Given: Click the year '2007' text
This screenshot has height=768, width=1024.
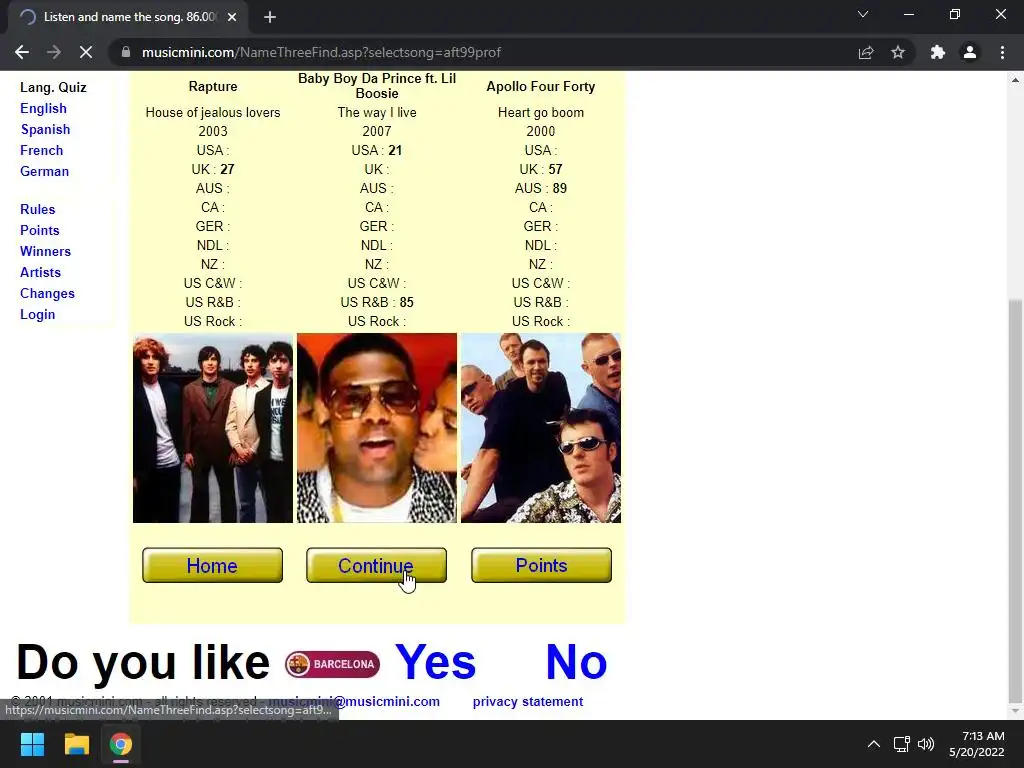Looking at the screenshot, I should [x=377, y=131].
